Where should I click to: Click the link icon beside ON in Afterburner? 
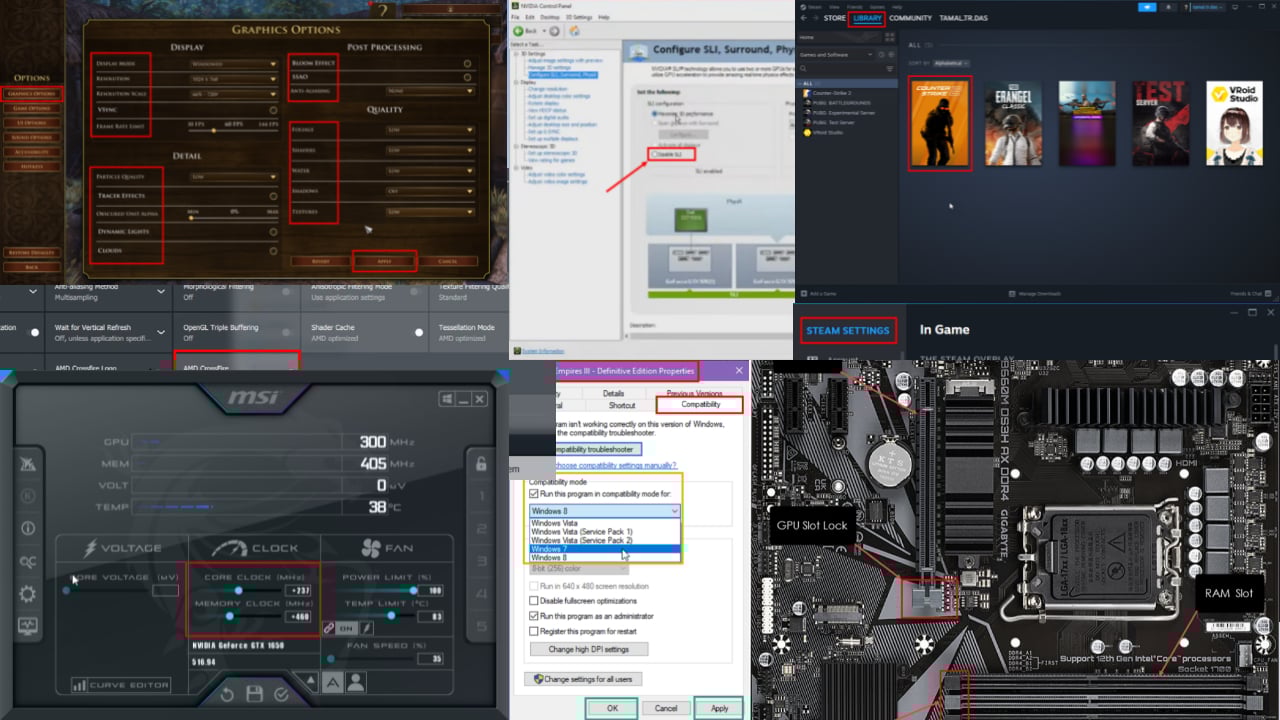[x=329, y=628]
